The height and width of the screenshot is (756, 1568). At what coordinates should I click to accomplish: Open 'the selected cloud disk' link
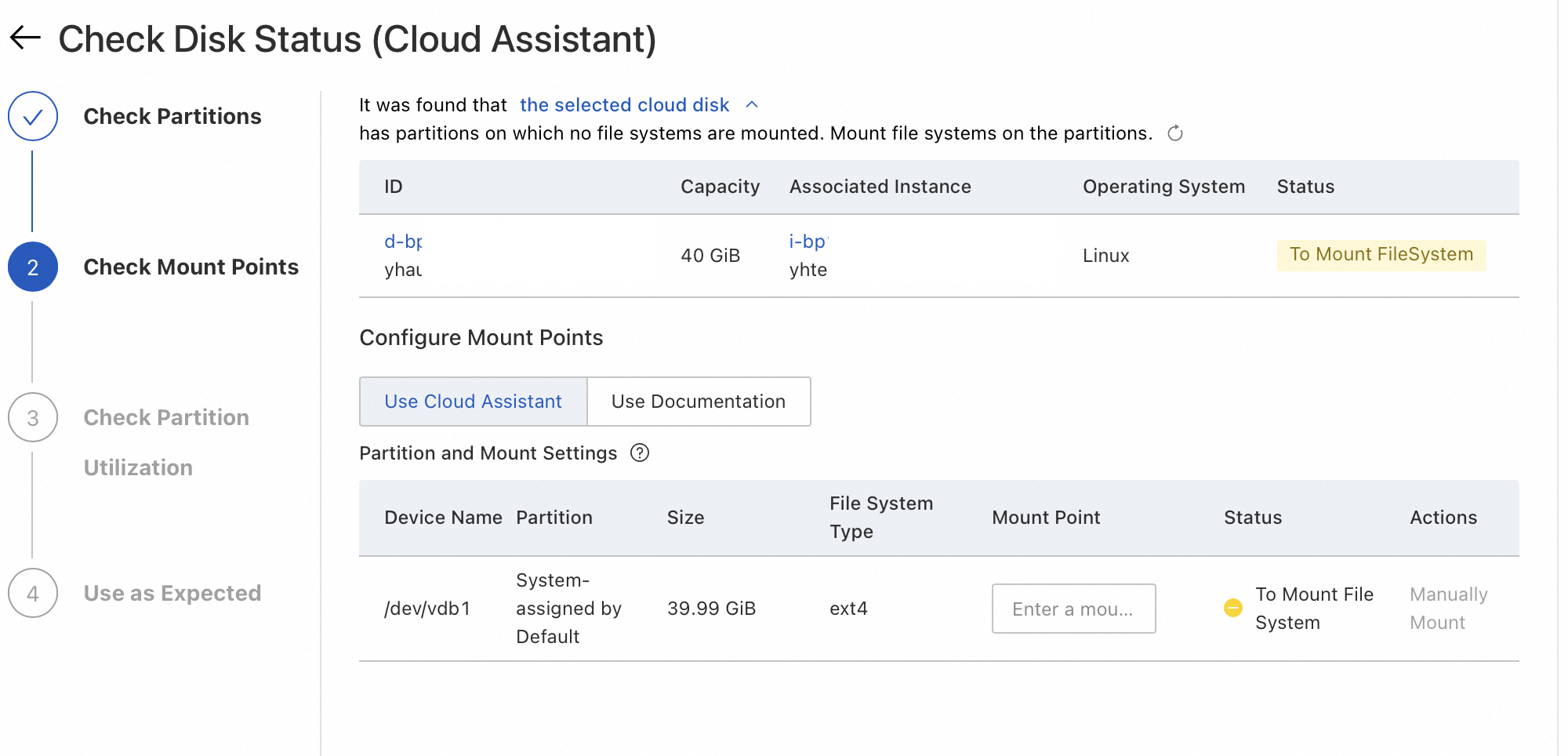624,105
